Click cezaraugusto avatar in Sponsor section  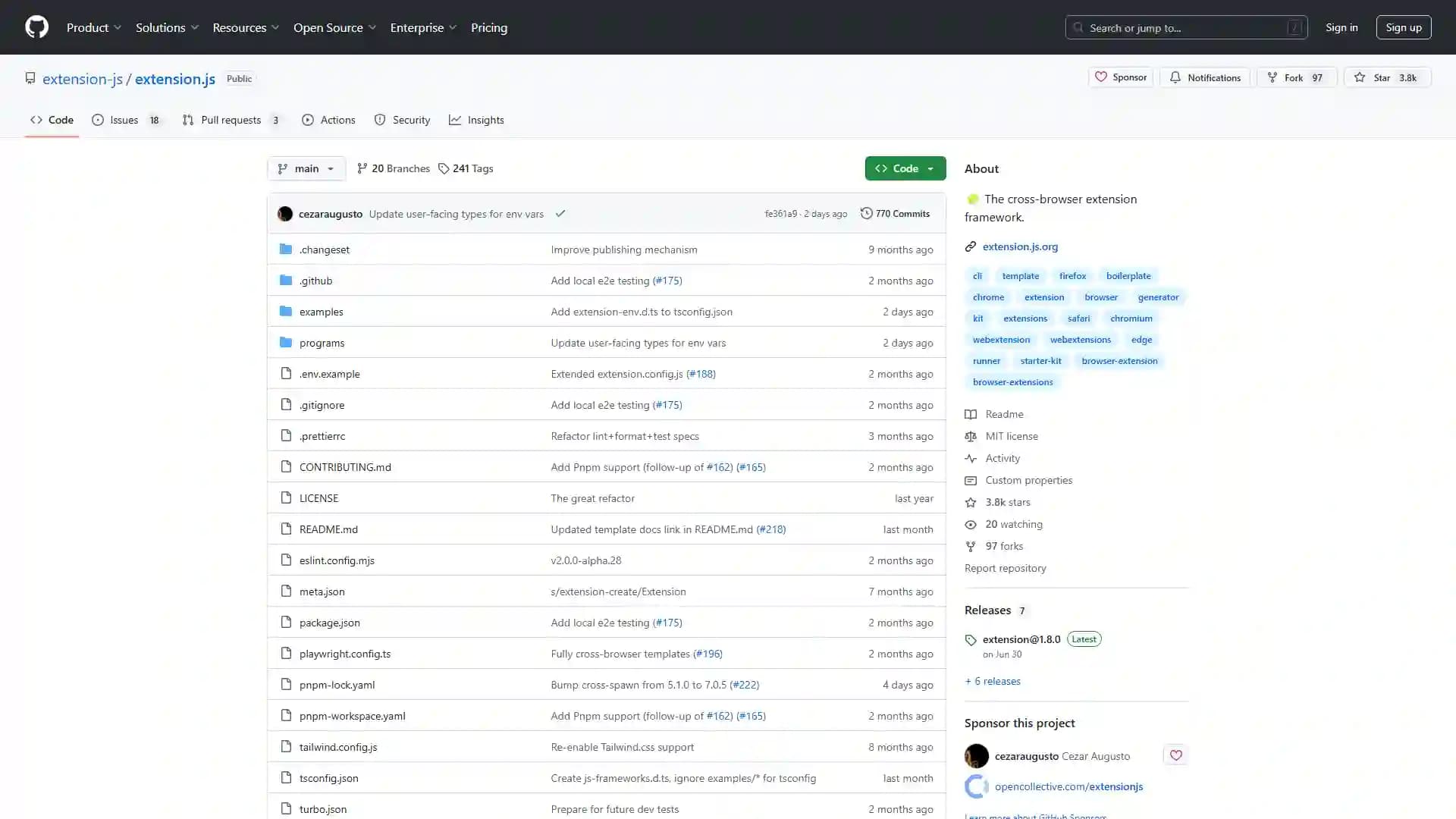pos(977,755)
